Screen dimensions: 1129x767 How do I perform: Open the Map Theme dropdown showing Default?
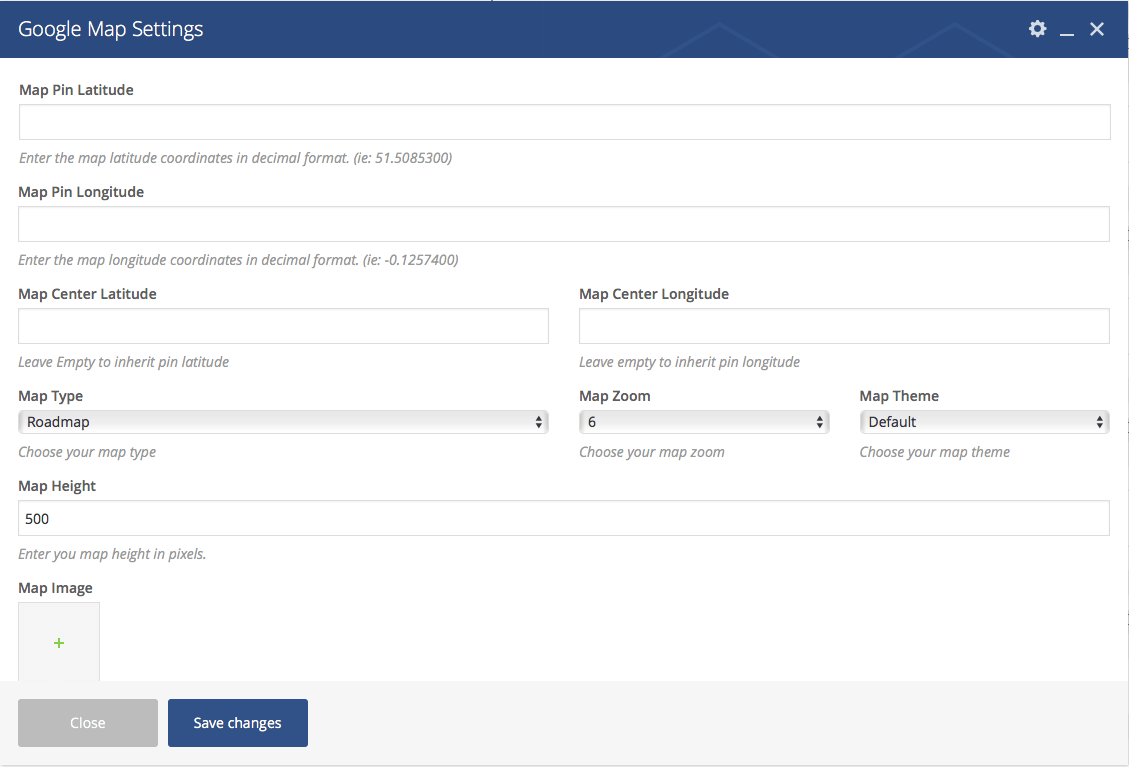click(984, 422)
